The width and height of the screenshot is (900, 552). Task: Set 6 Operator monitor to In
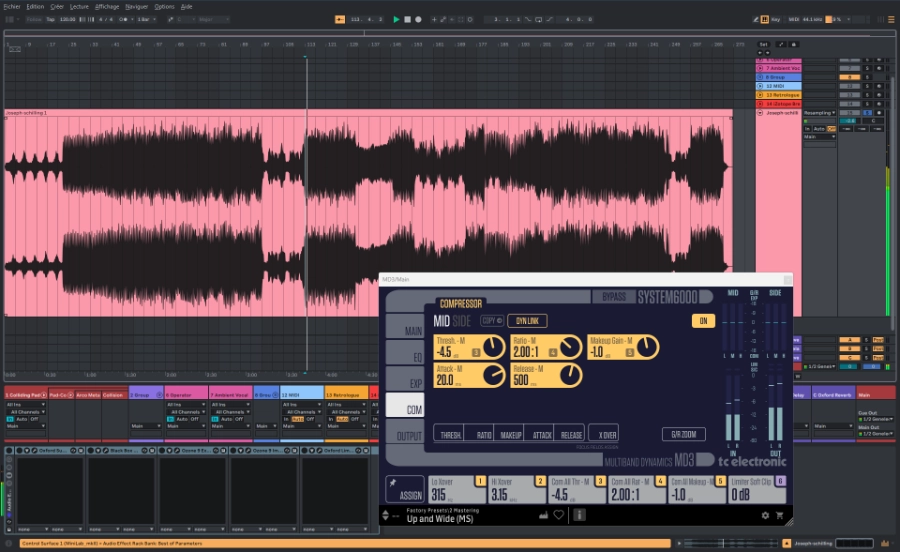click(170, 419)
